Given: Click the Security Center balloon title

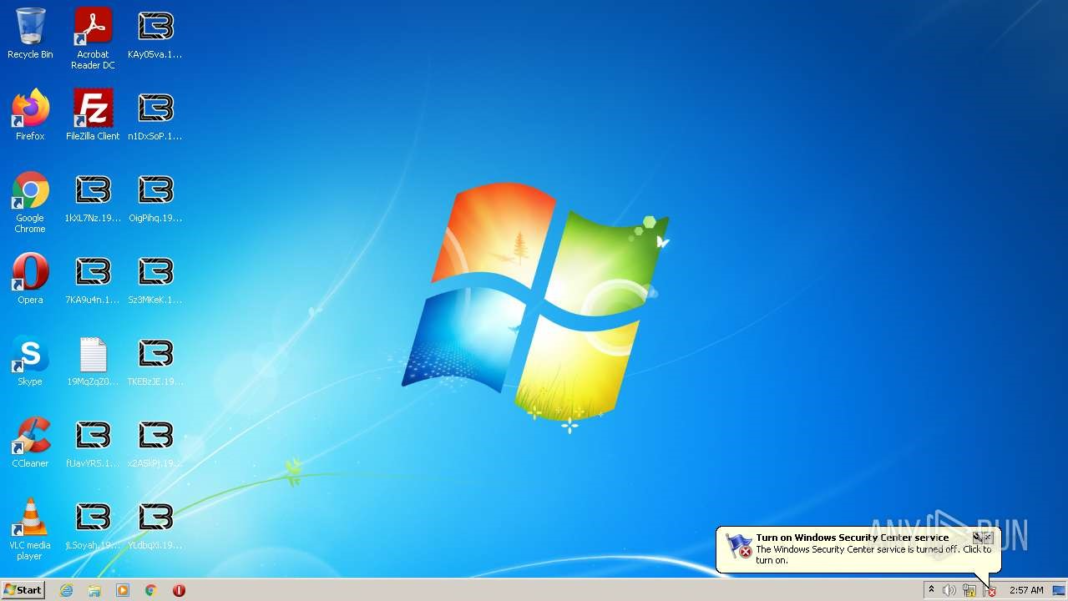Looking at the screenshot, I should pos(851,538).
